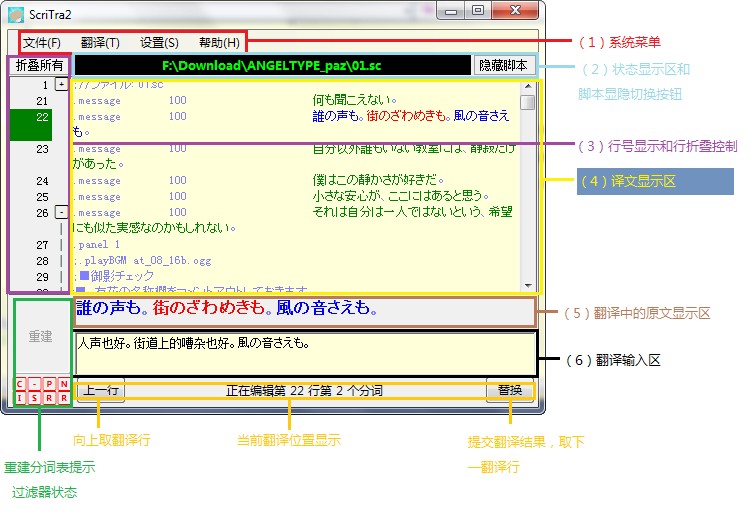Click the 折叠所有 button
The height and width of the screenshot is (514, 752).
[x=39, y=65]
